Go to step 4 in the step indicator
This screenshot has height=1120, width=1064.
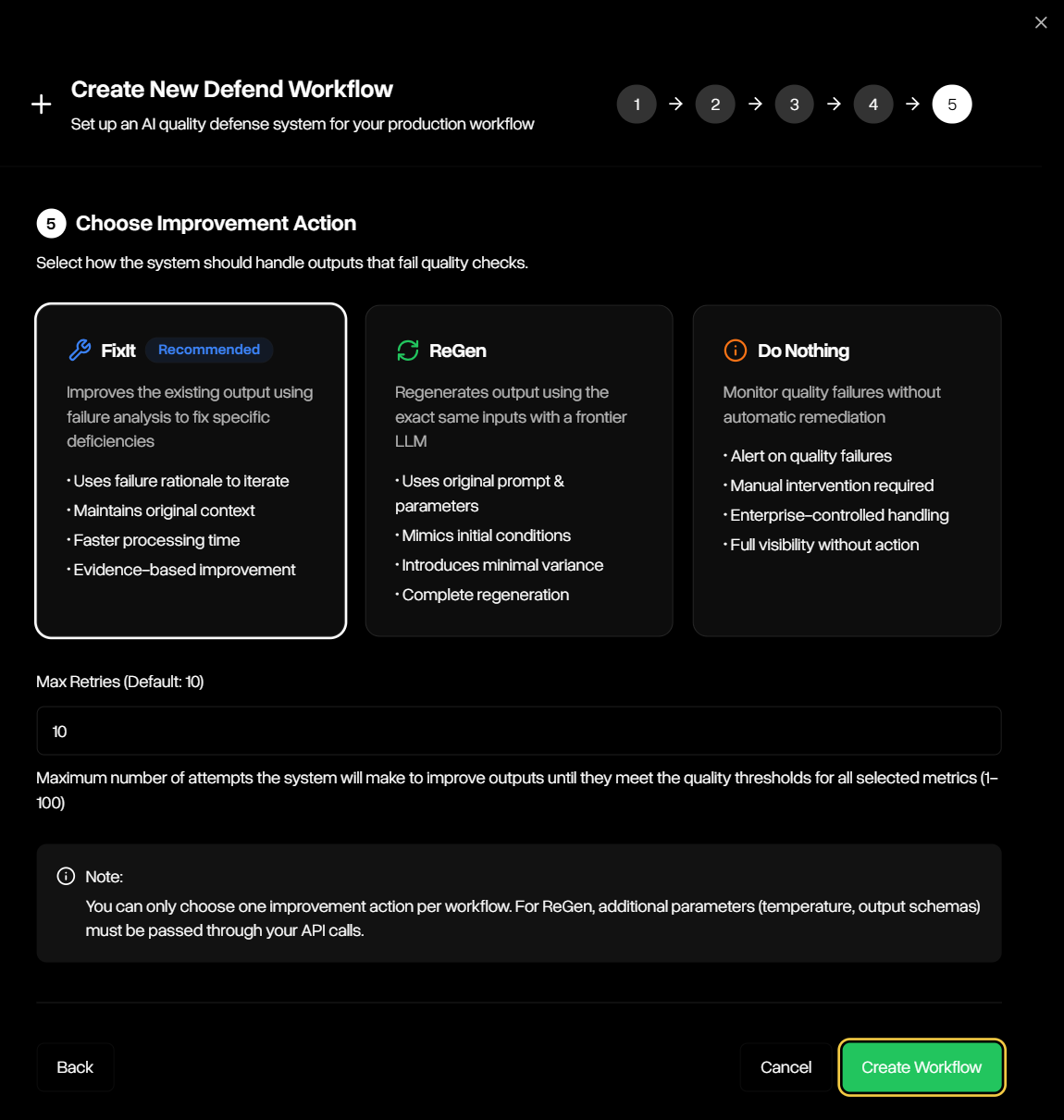(873, 104)
